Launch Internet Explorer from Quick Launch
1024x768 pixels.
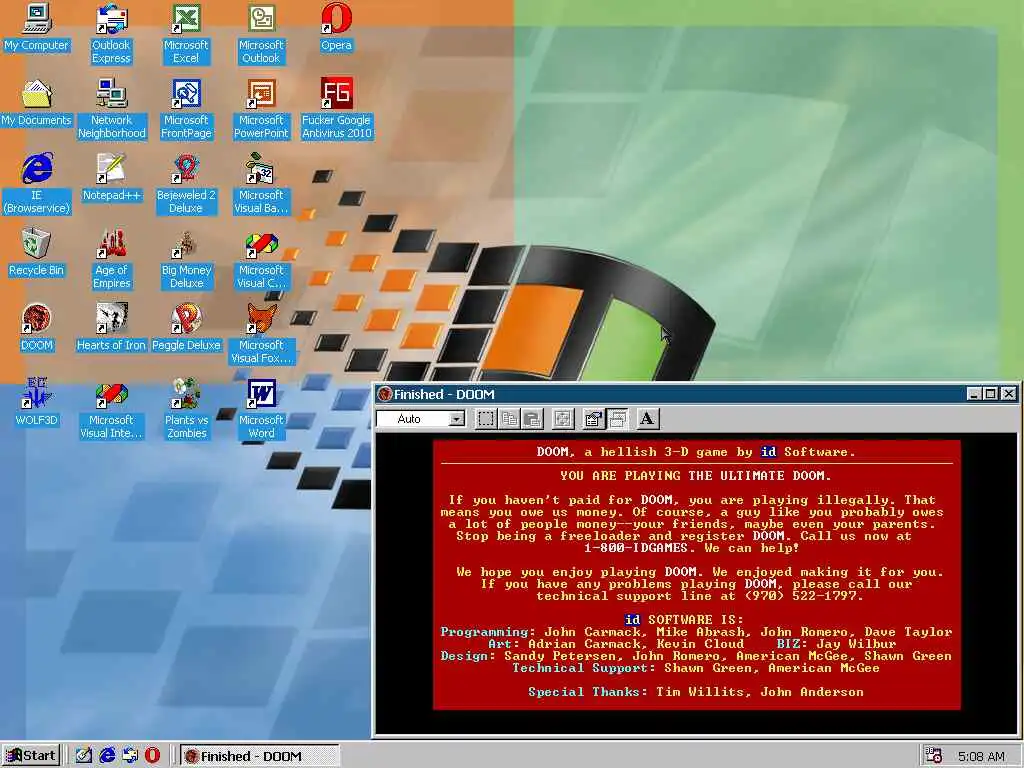(x=107, y=756)
